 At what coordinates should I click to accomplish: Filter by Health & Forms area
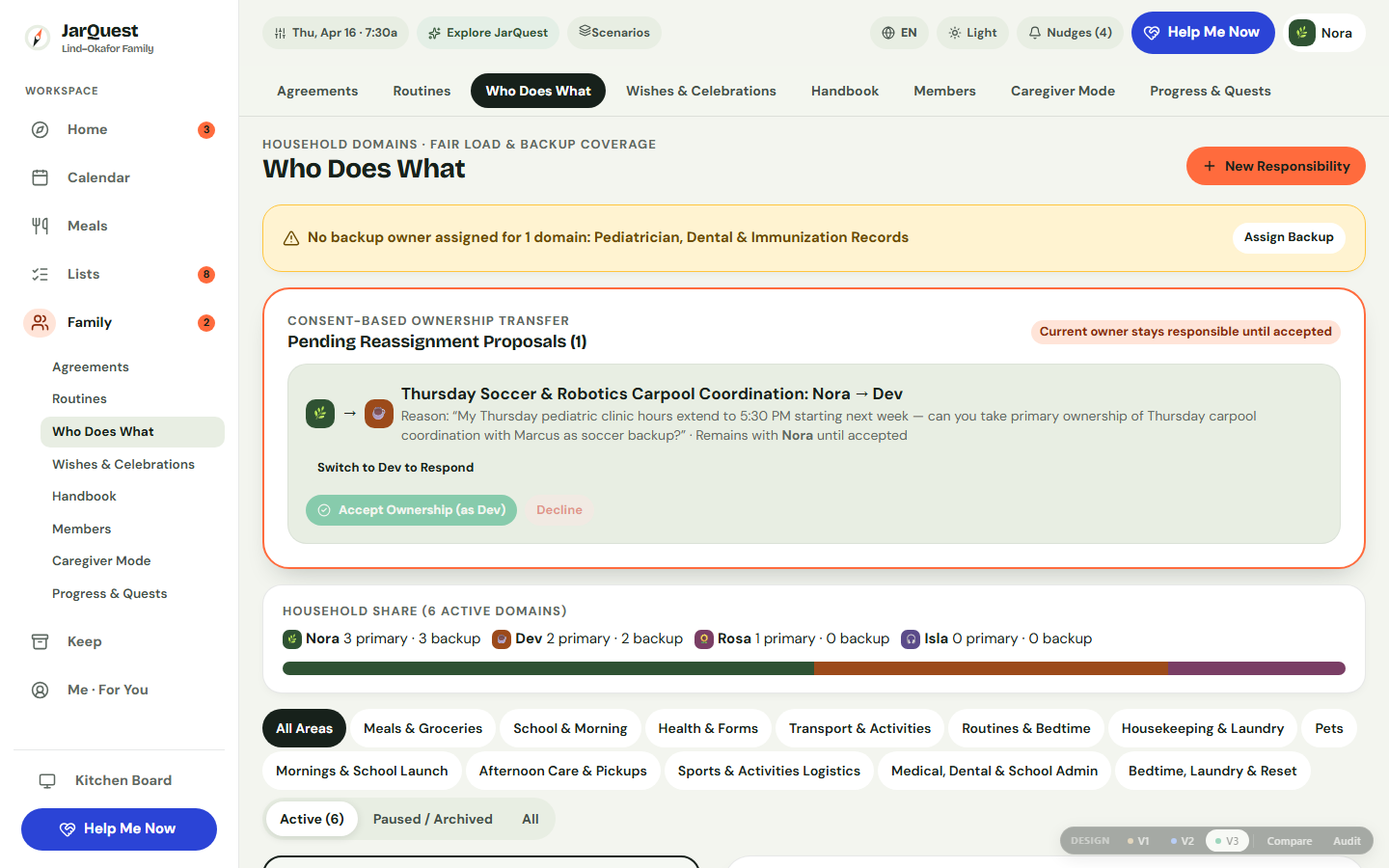[x=708, y=728]
